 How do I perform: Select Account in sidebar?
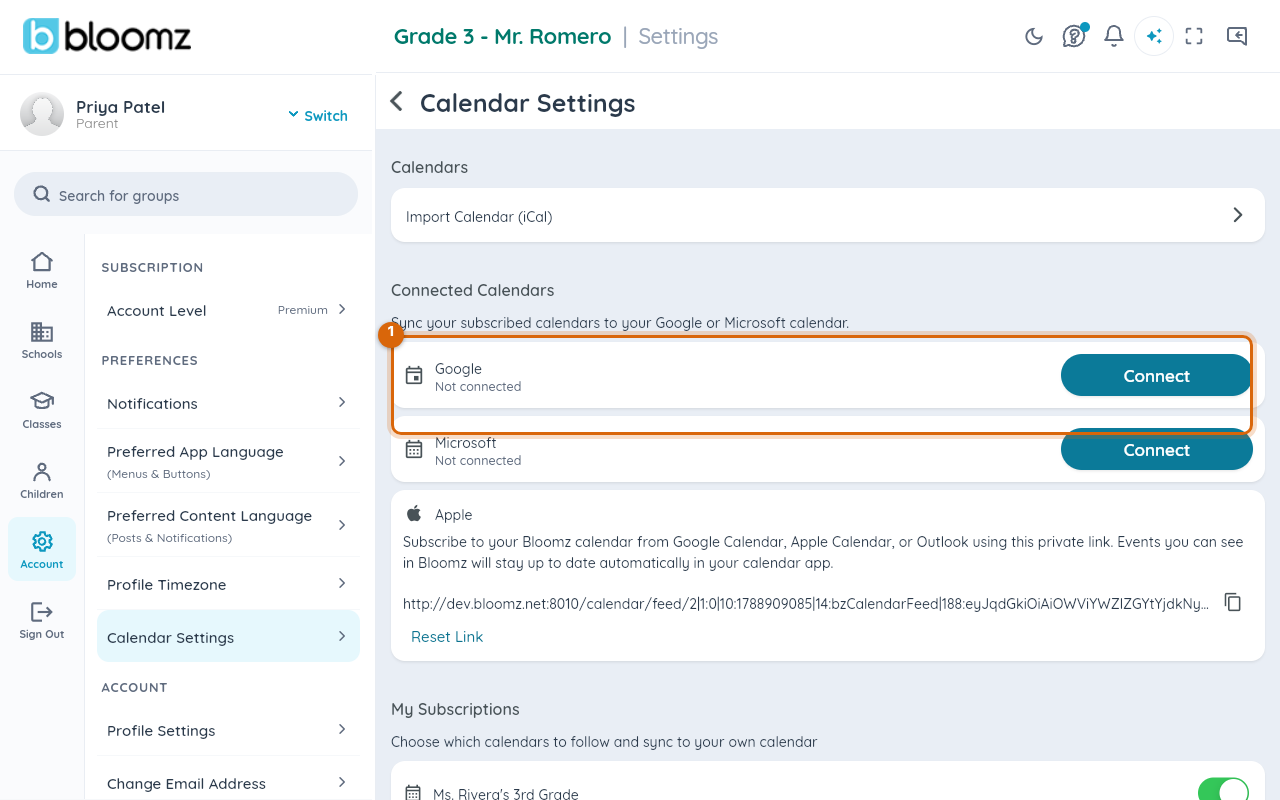42,549
